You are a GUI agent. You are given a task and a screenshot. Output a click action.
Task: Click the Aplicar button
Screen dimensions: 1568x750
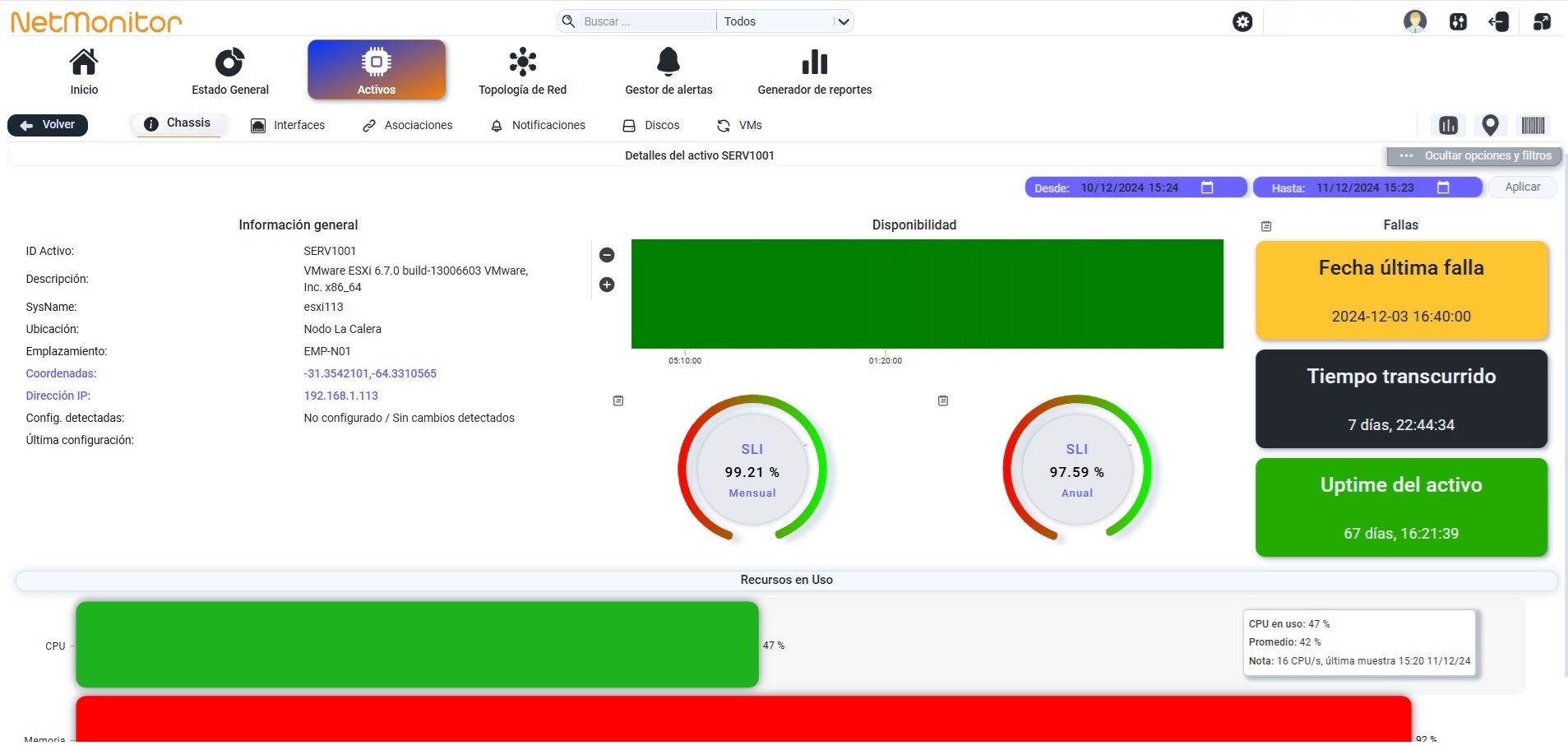pos(1522,187)
